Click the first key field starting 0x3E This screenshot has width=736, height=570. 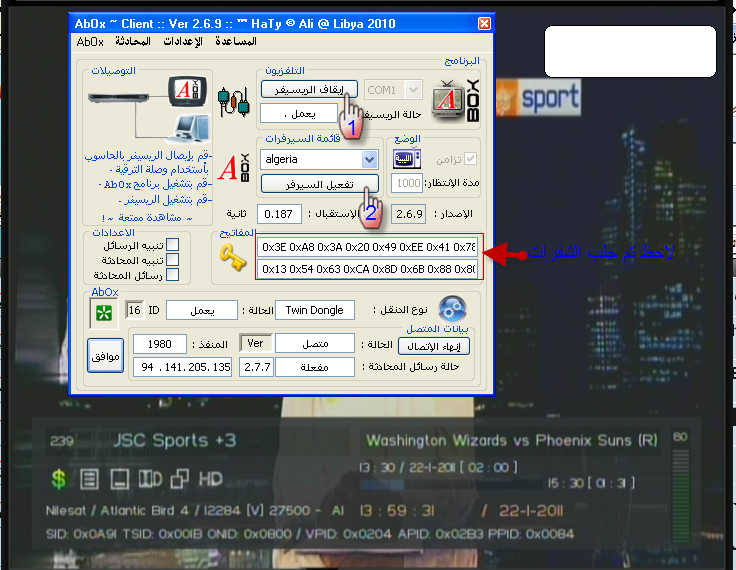click(x=367, y=247)
